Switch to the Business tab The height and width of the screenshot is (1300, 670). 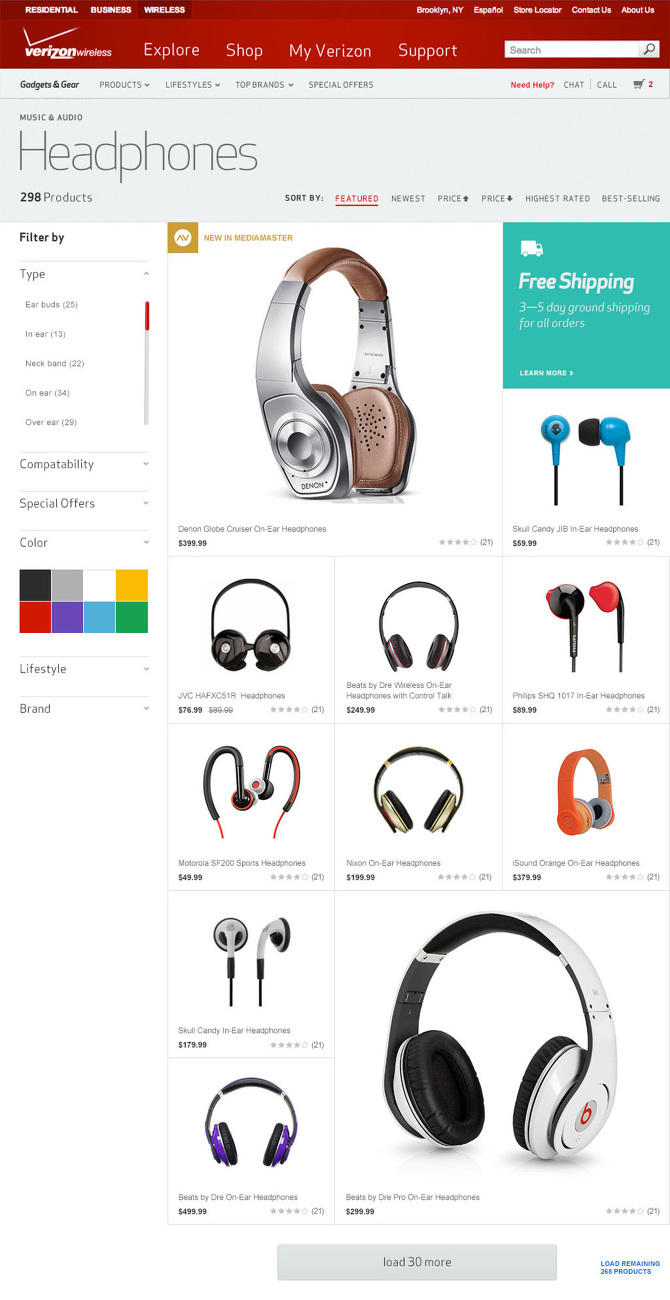tap(110, 10)
